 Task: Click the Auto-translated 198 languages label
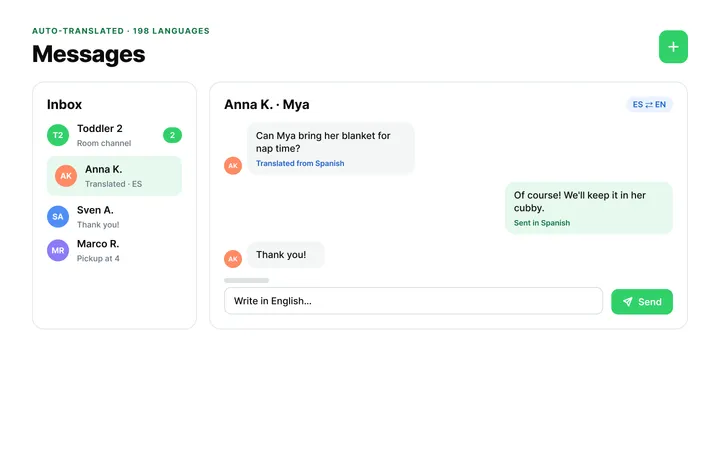pos(121,31)
